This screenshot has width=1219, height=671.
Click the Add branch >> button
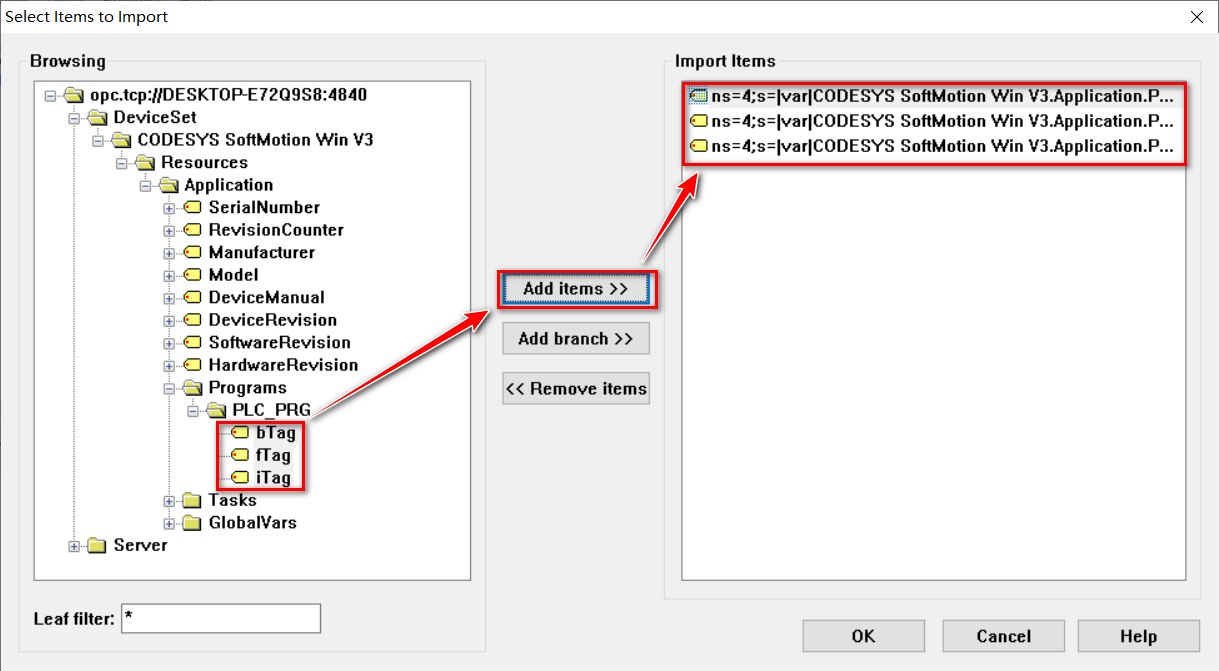576,339
